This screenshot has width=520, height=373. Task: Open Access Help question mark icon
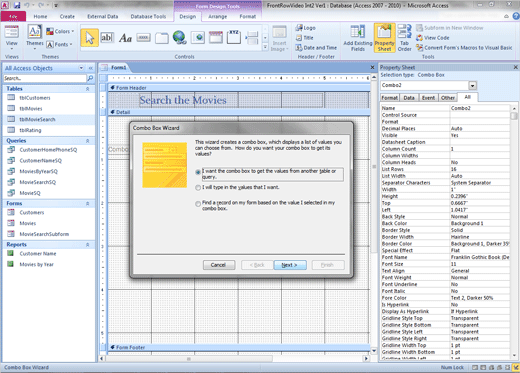click(x=516, y=16)
